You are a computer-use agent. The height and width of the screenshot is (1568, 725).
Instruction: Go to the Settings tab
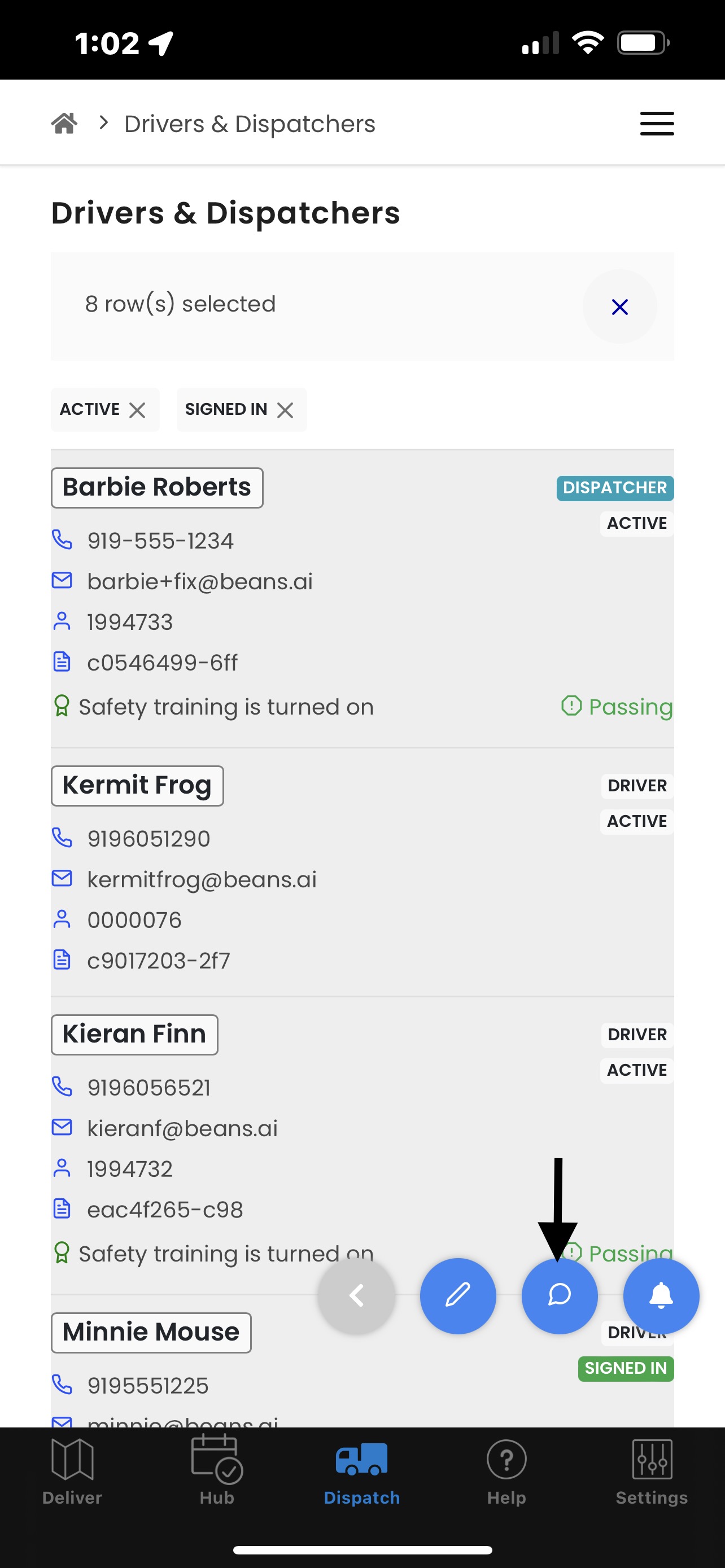tap(652, 1471)
